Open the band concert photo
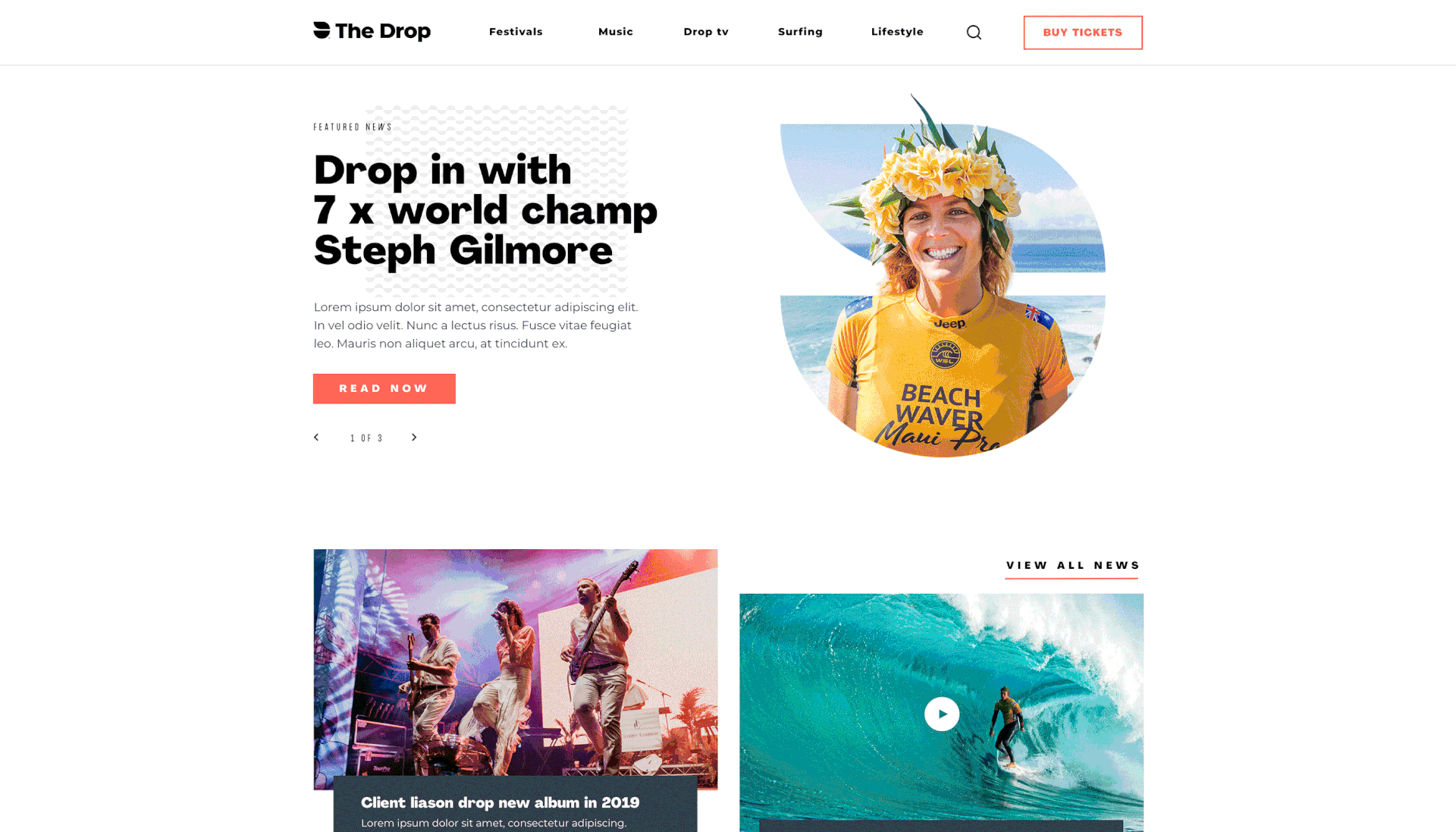The width and height of the screenshot is (1456, 832). (516, 662)
